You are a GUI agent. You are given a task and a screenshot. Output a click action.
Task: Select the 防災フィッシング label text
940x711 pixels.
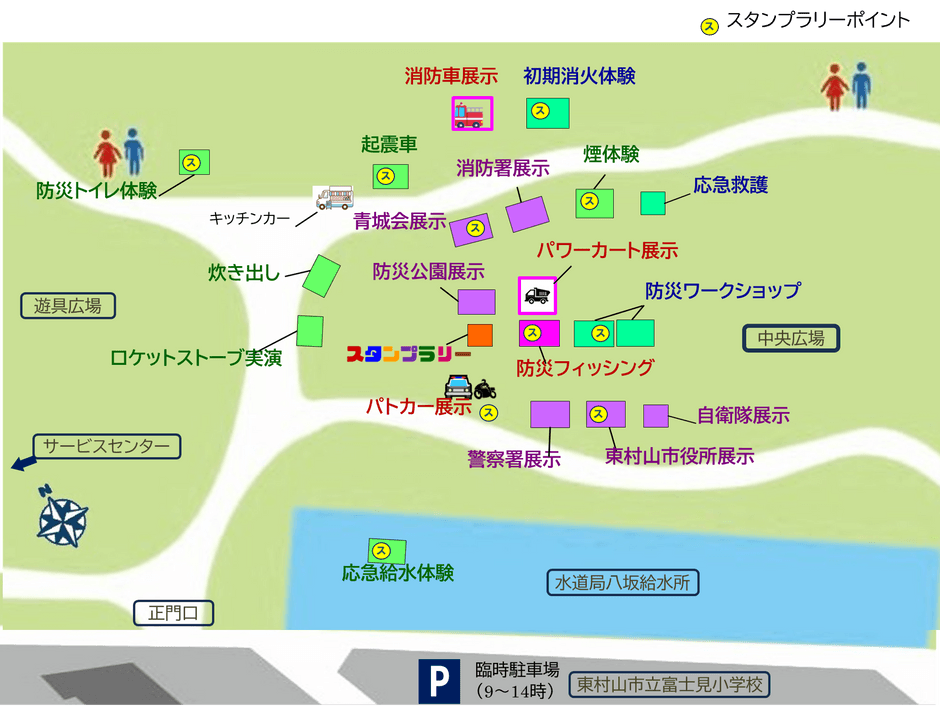click(585, 367)
